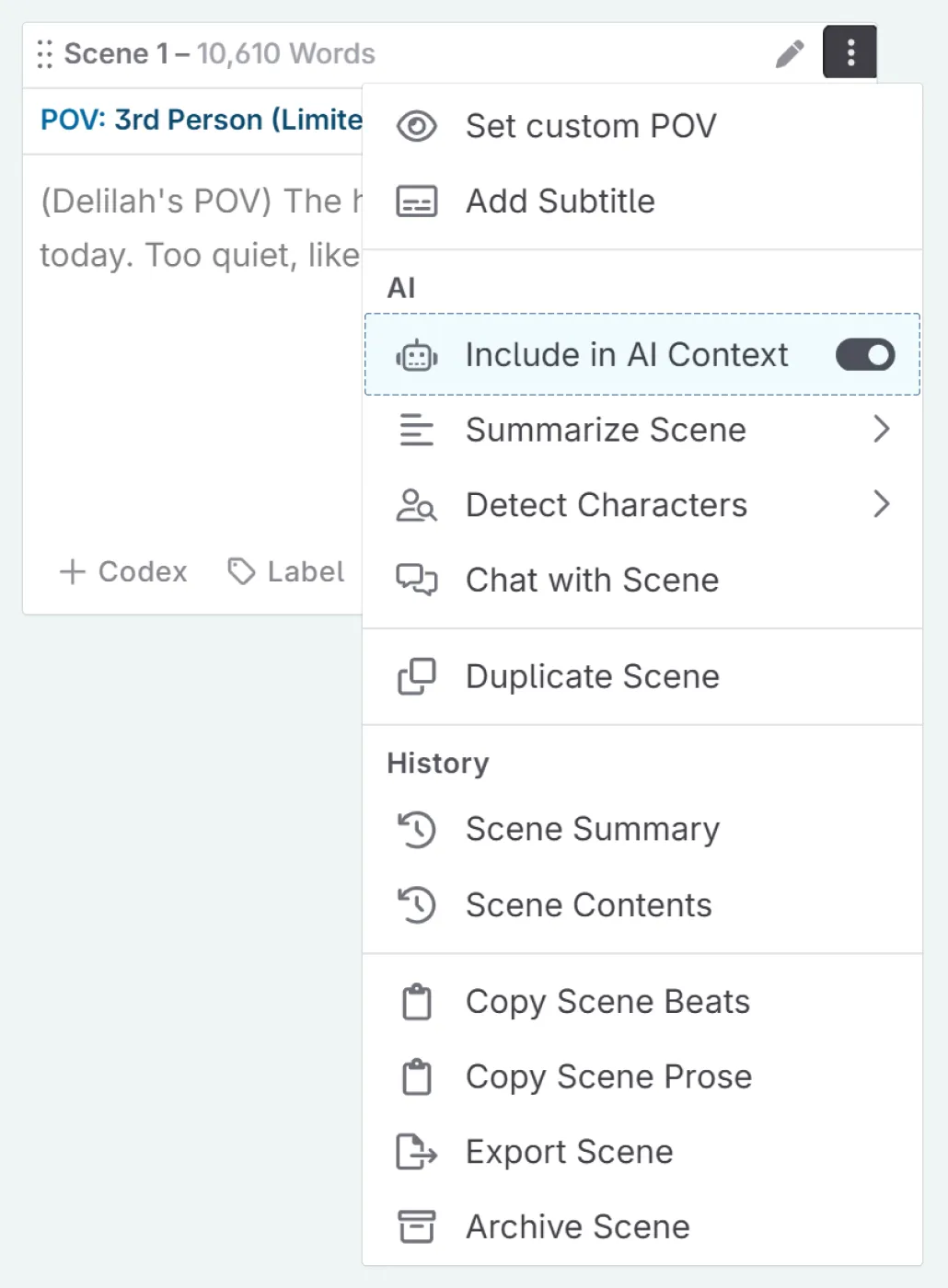Open Scene Summary history
948x1288 pixels.
point(592,830)
